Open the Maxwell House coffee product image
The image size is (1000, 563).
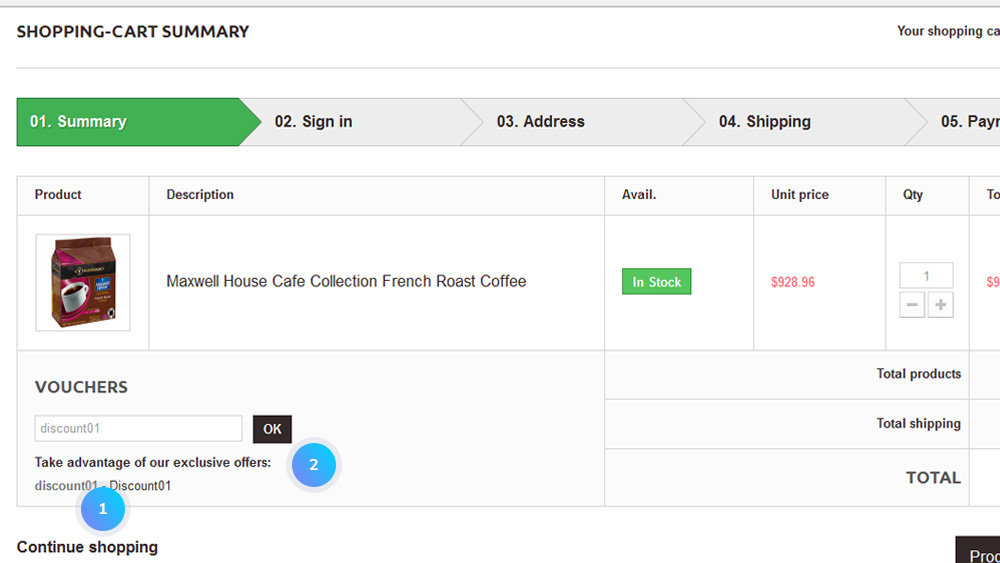pyautogui.click(x=83, y=282)
